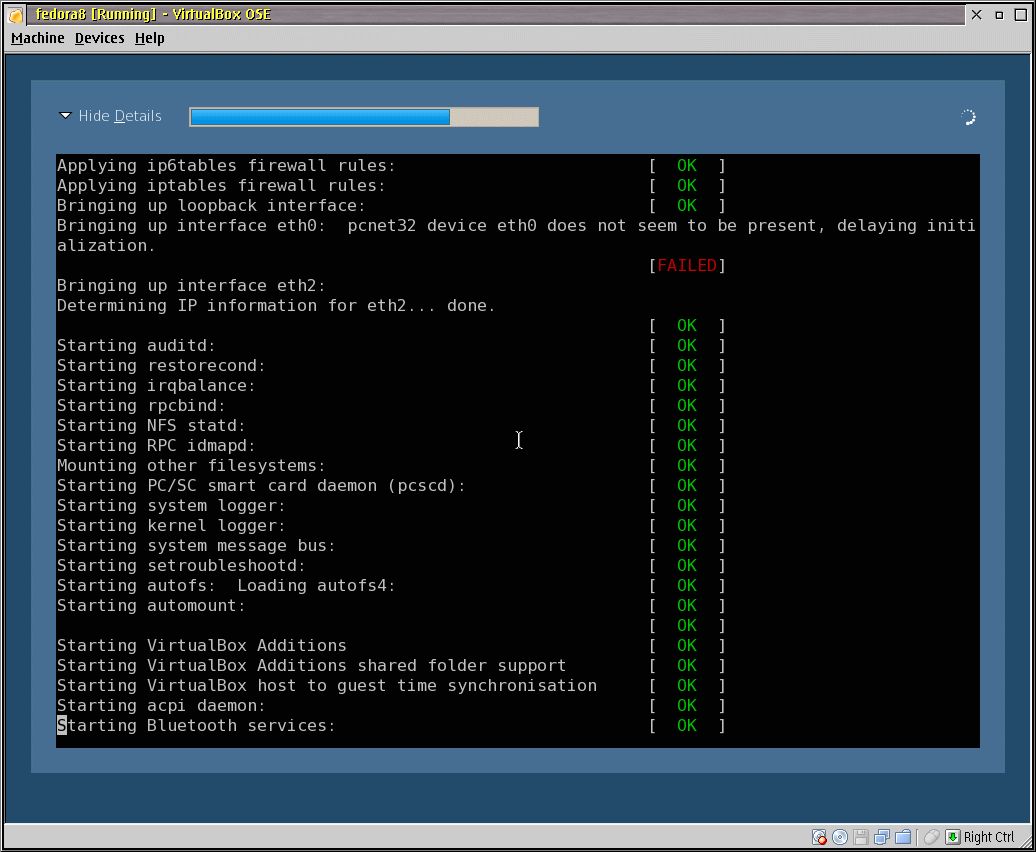Click 'Starting RPC idmapd:' line
The height and width of the screenshot is (852, 1036).
(156, 446)
